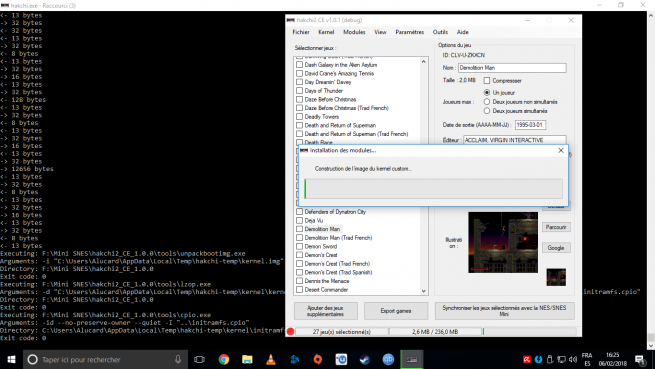Click the volume speaker tray icon

pyautogui.click(x=573, y=359)
